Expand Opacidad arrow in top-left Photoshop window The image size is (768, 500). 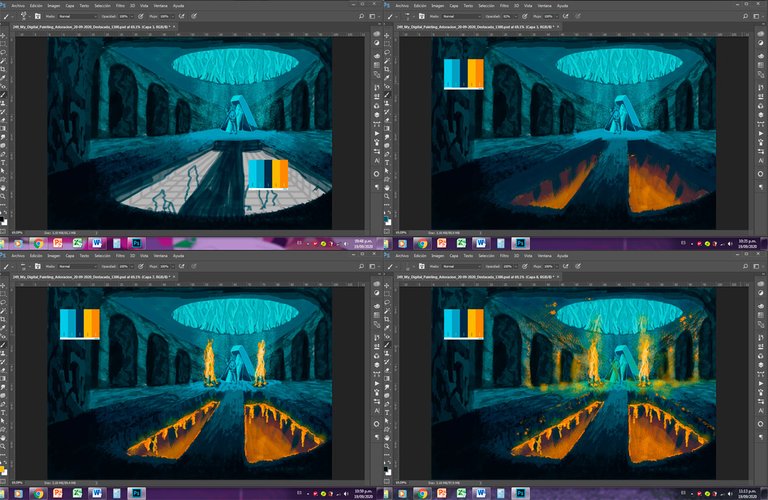(x=132, y=16)
